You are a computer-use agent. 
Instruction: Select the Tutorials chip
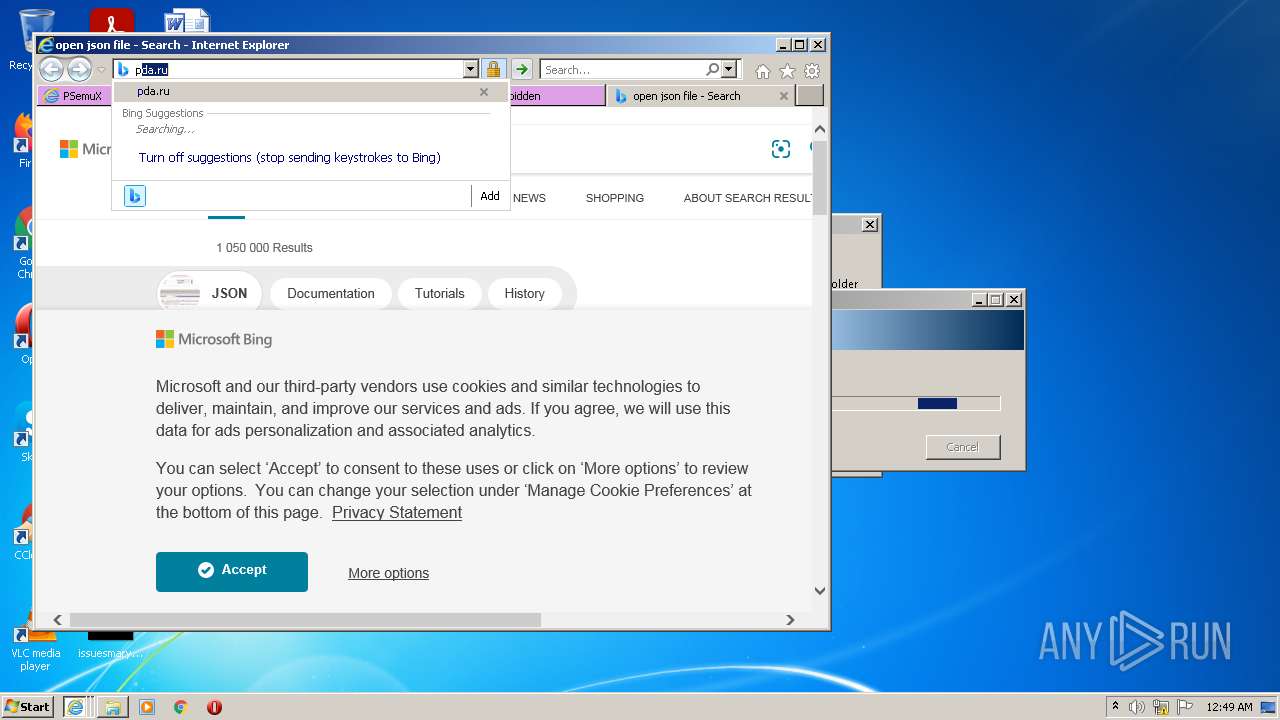pos(440,293)
